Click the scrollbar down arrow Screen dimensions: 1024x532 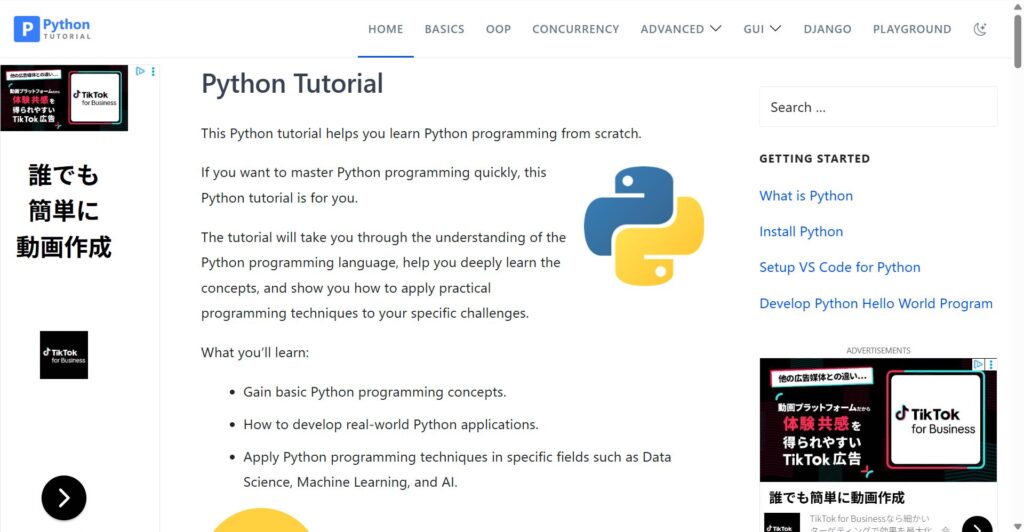tap(1017, 526)
